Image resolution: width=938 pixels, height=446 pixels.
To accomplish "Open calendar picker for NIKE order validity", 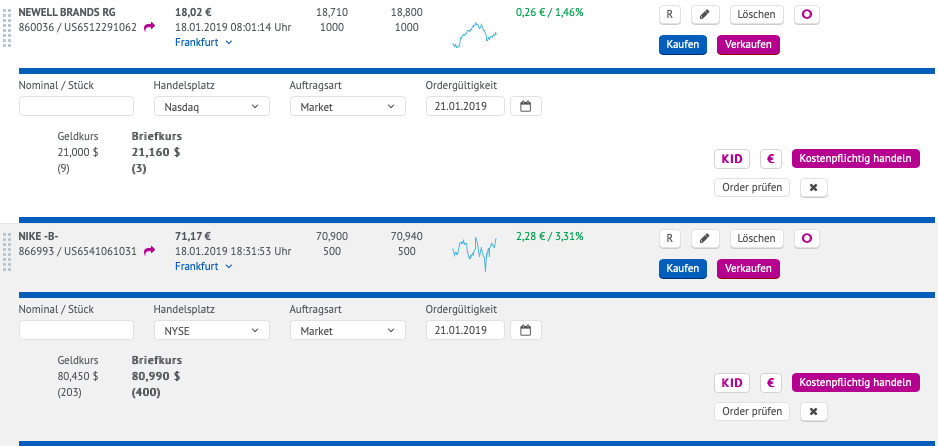I will coord(526,330).
